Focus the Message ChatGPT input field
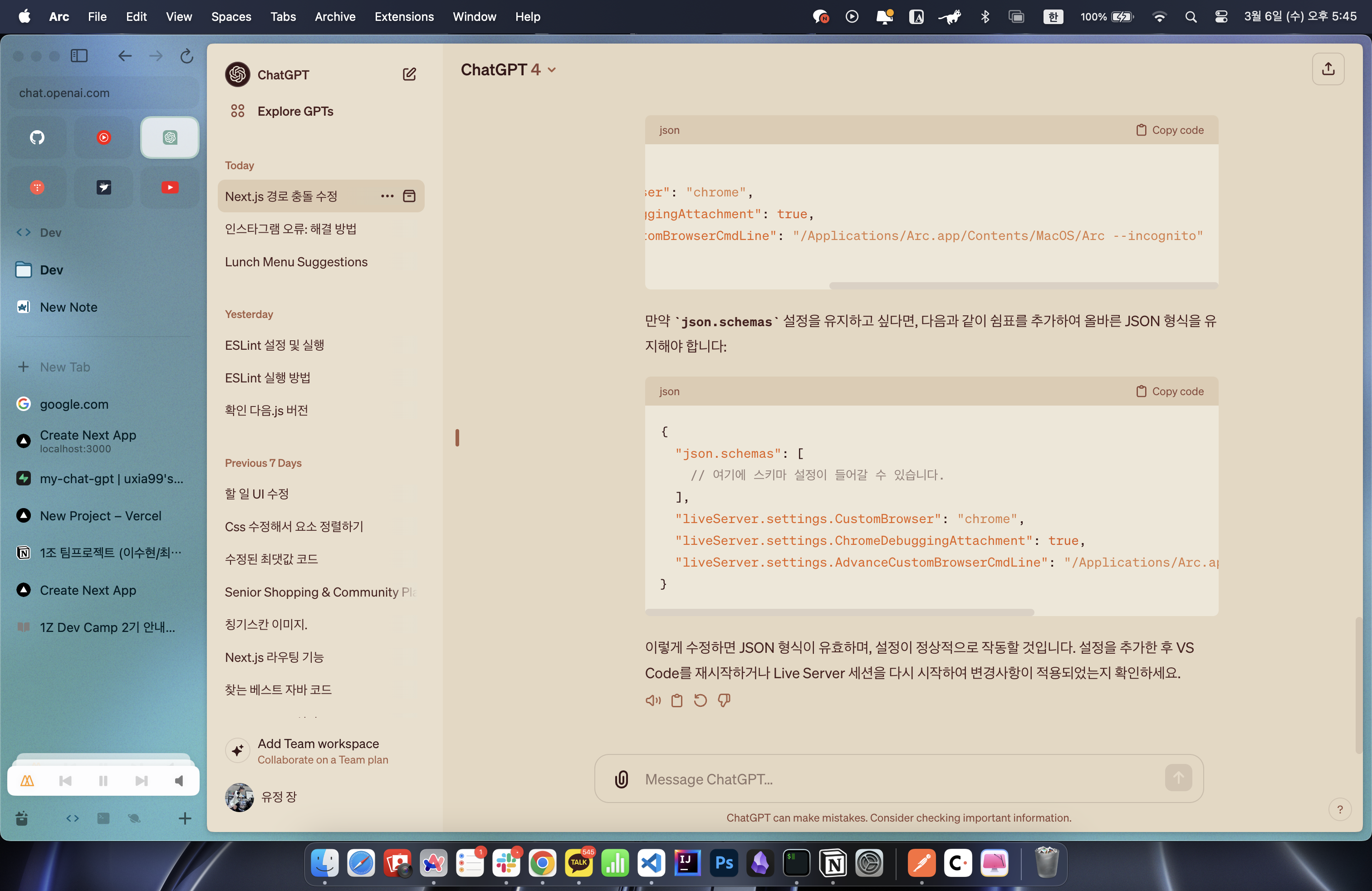This screenshot has width=1372, height=891. [898, 779]
